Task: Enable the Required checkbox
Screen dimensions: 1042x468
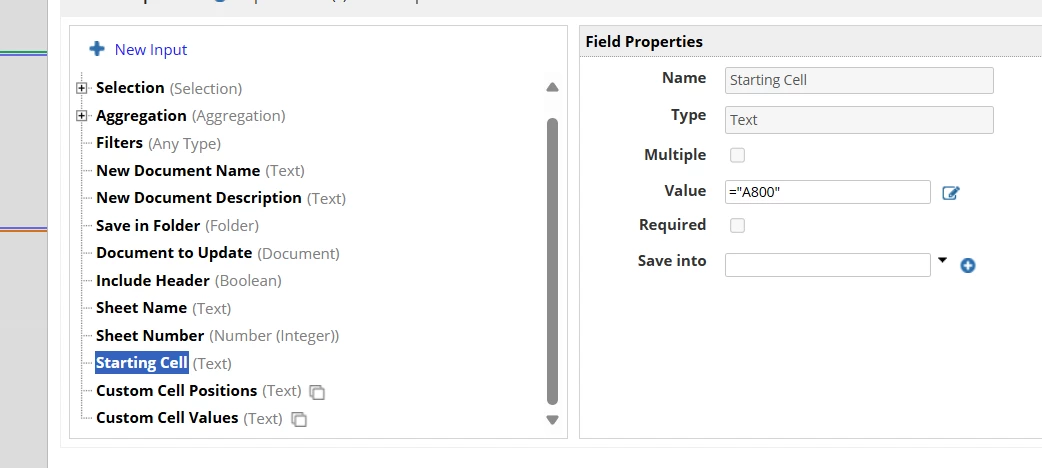Action: (737, 225)
